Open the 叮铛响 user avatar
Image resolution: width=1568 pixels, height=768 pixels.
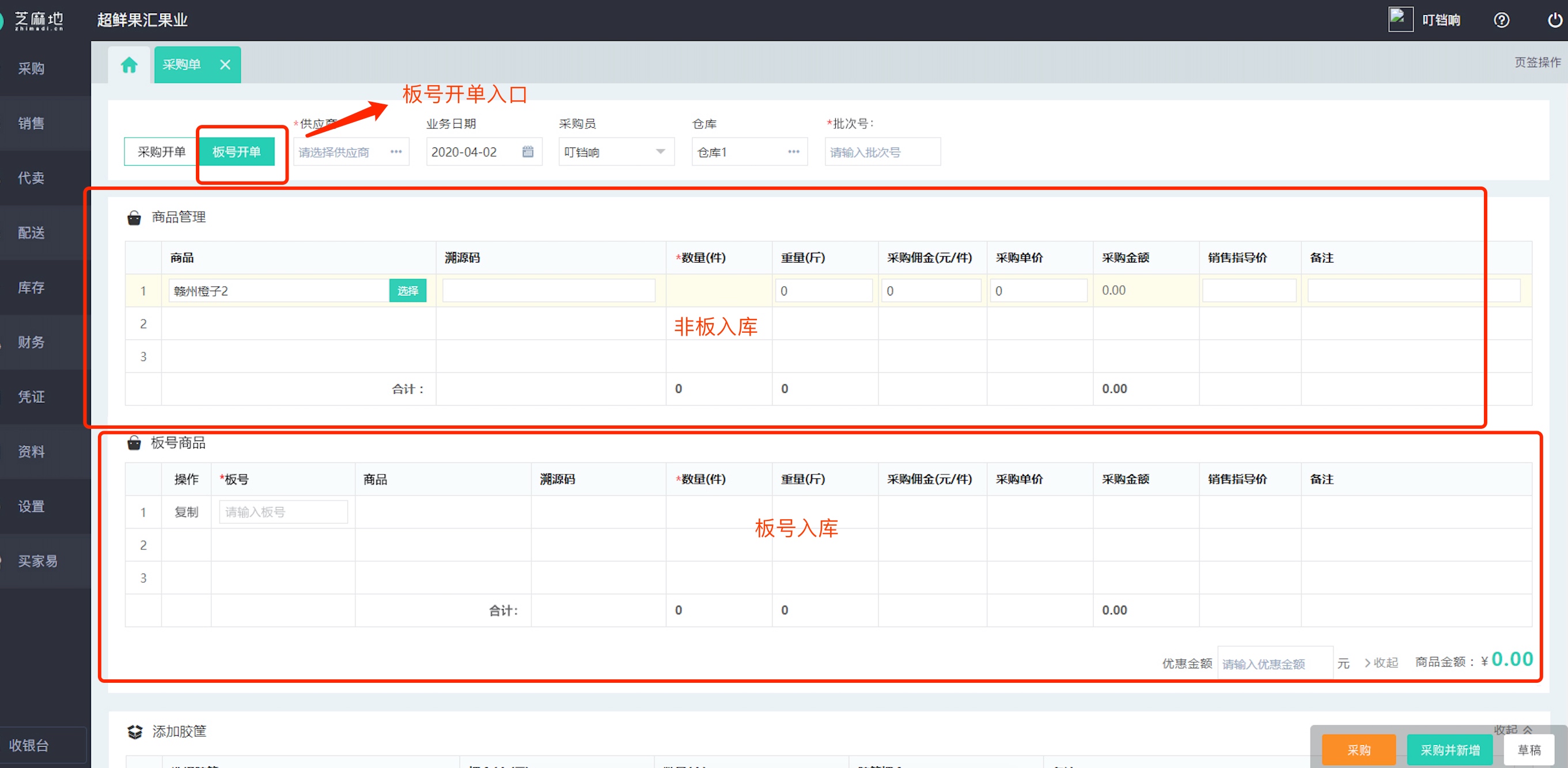click(1400, 20)
